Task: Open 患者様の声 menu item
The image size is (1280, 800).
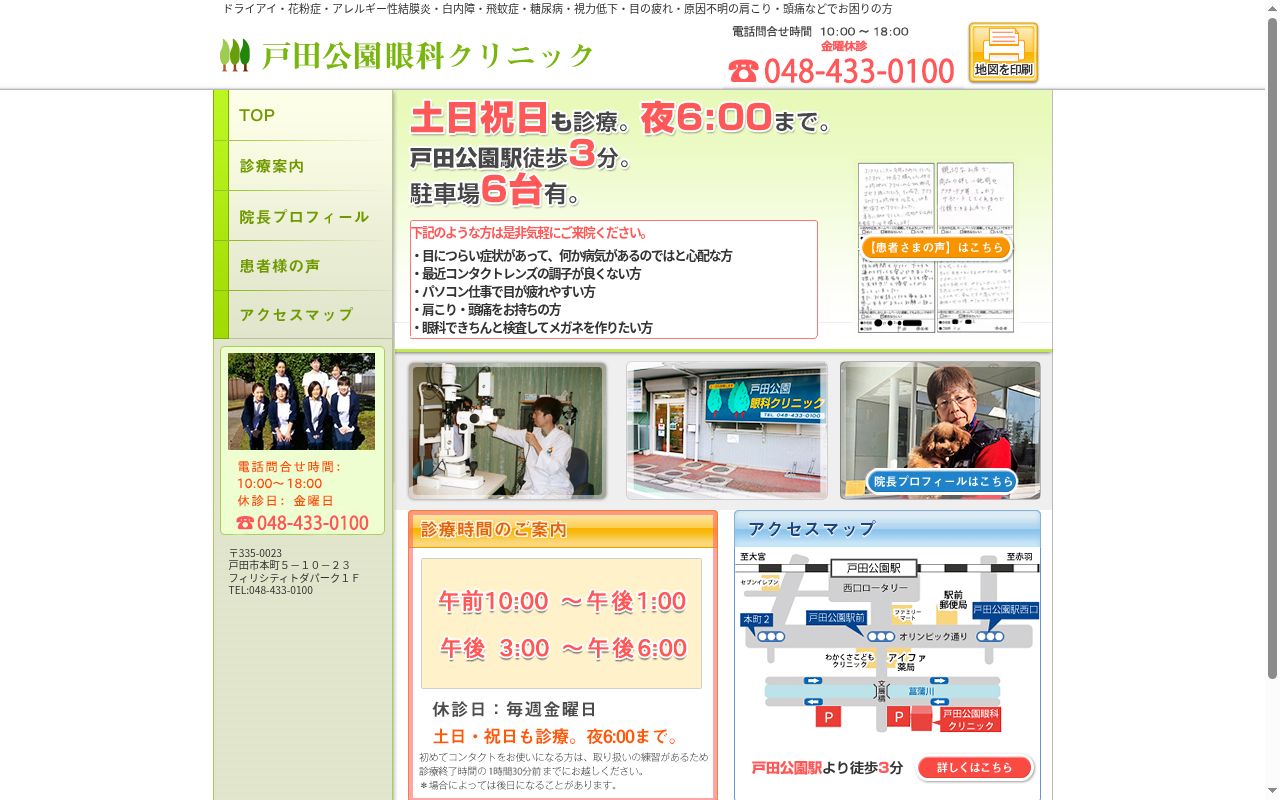Action: tap(303, 266)
